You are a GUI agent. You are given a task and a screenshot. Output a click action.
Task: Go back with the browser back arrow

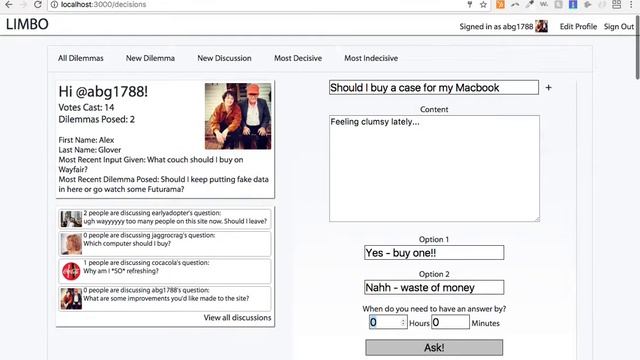point(9,4)
